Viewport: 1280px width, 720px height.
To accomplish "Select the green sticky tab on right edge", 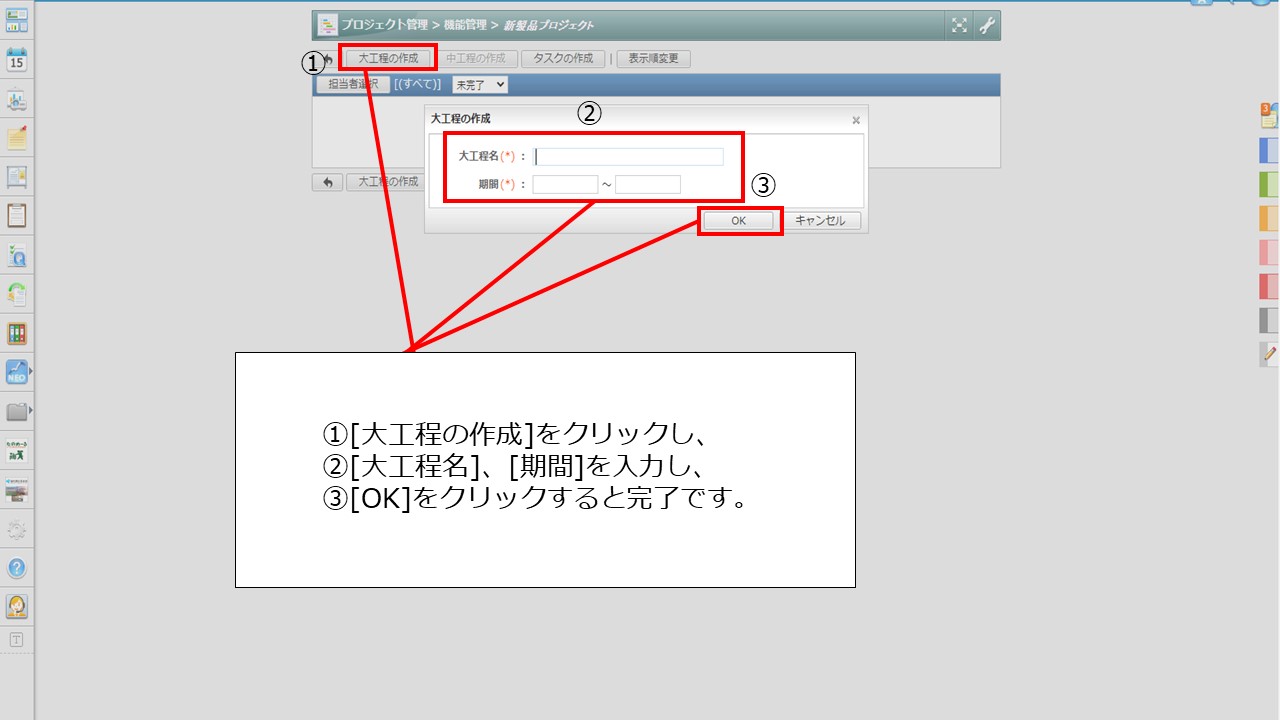I will point(1269,184).
